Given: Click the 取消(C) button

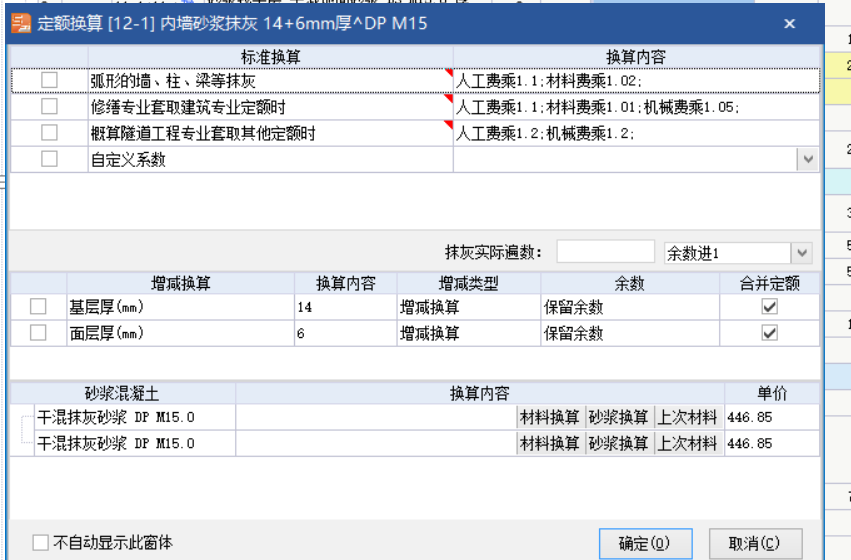Looking at the screenshot, I should [755, 543].
